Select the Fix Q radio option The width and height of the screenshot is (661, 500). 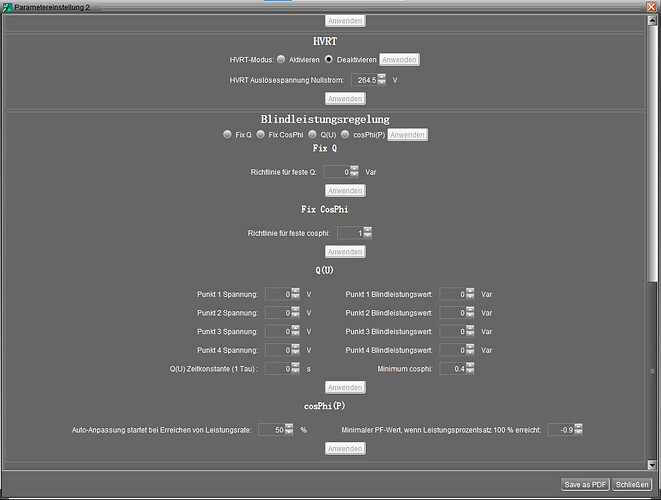point(227,134)
